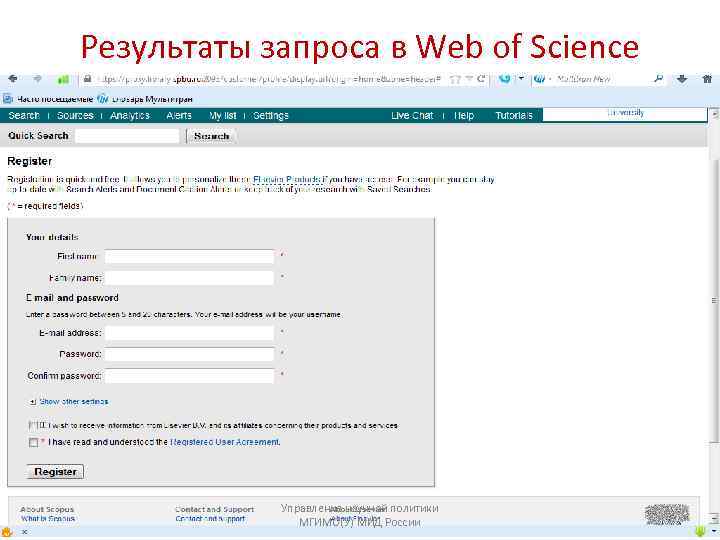
Task: Click the First name field
Action: tap(189, 256)
